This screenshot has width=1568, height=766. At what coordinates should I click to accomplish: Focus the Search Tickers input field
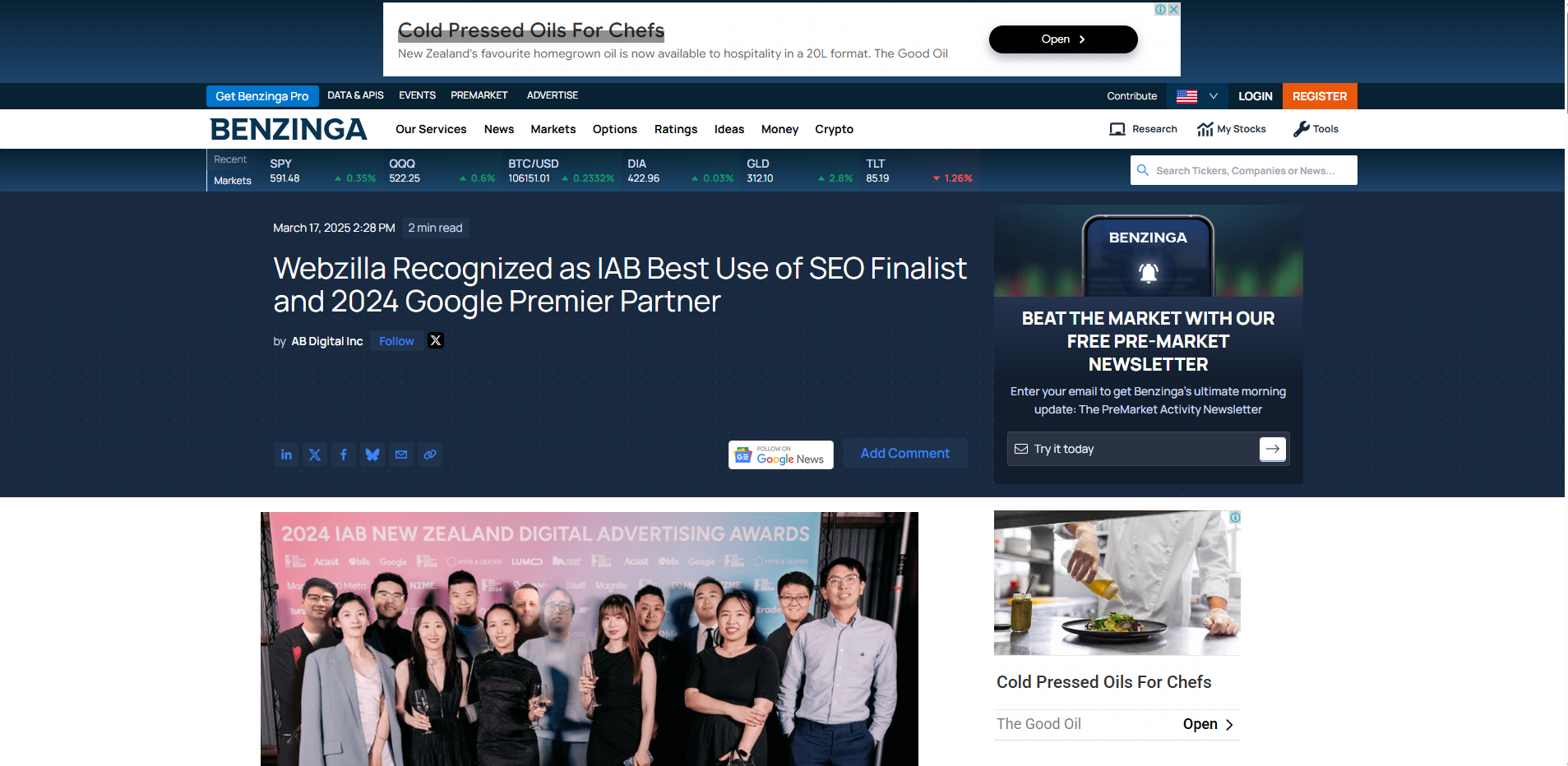coord(1244,170)
